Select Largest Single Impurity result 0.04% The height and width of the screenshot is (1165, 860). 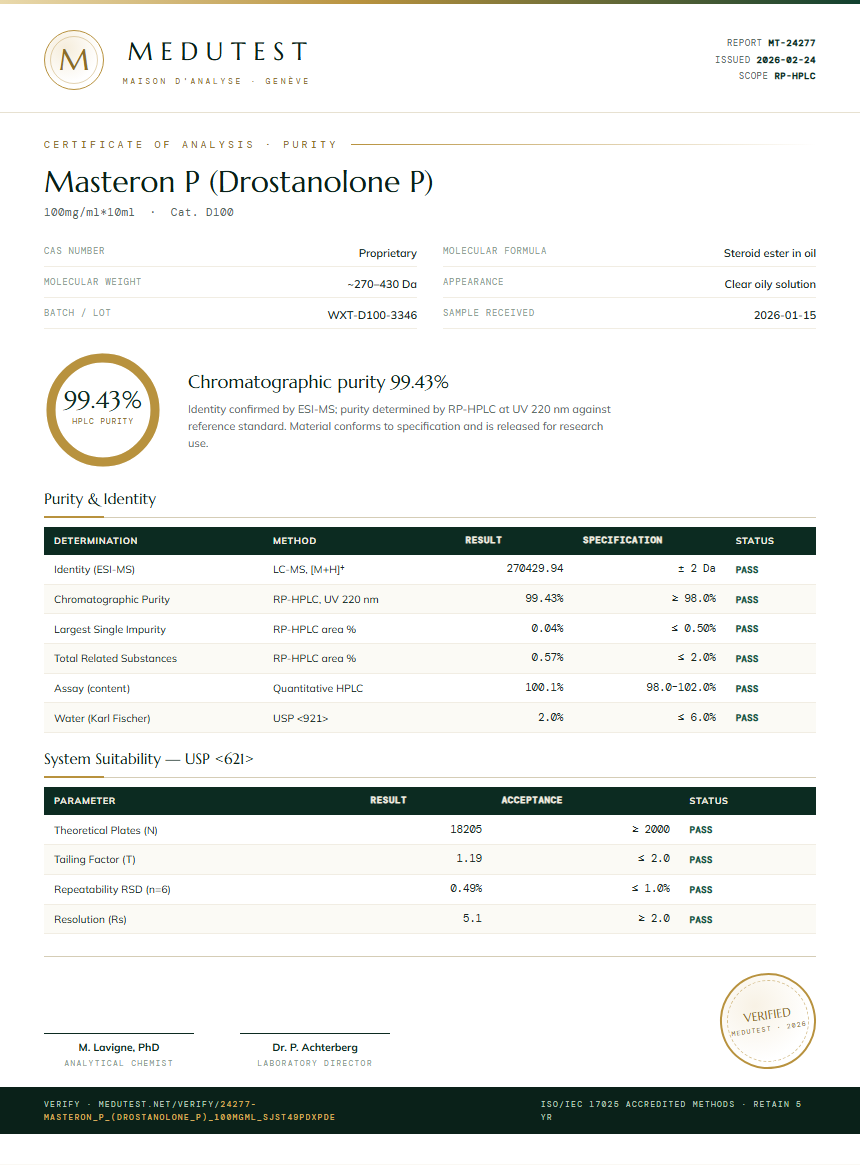tap(547, 629)
